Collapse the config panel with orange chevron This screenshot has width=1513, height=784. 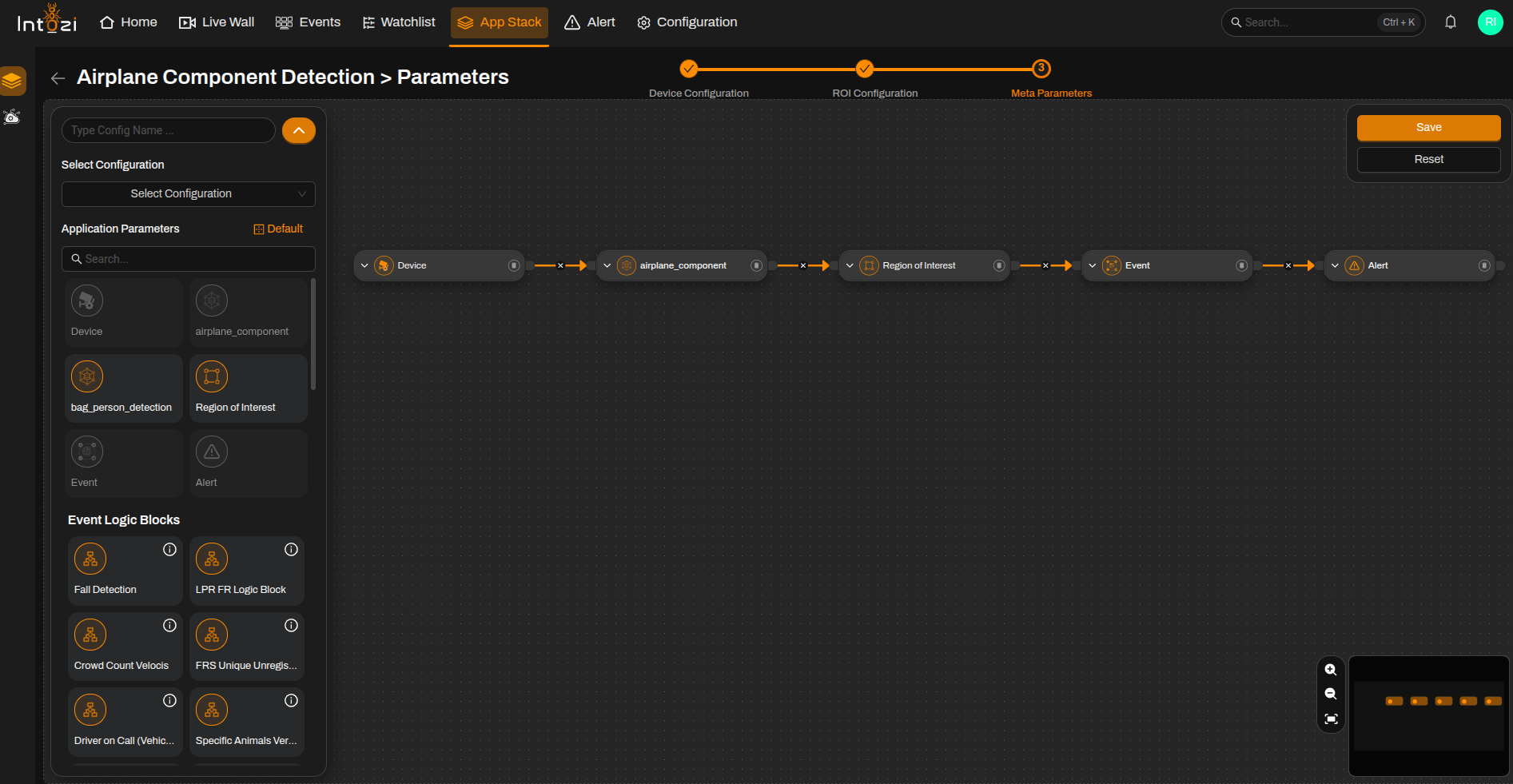click(x=299, y=130)
